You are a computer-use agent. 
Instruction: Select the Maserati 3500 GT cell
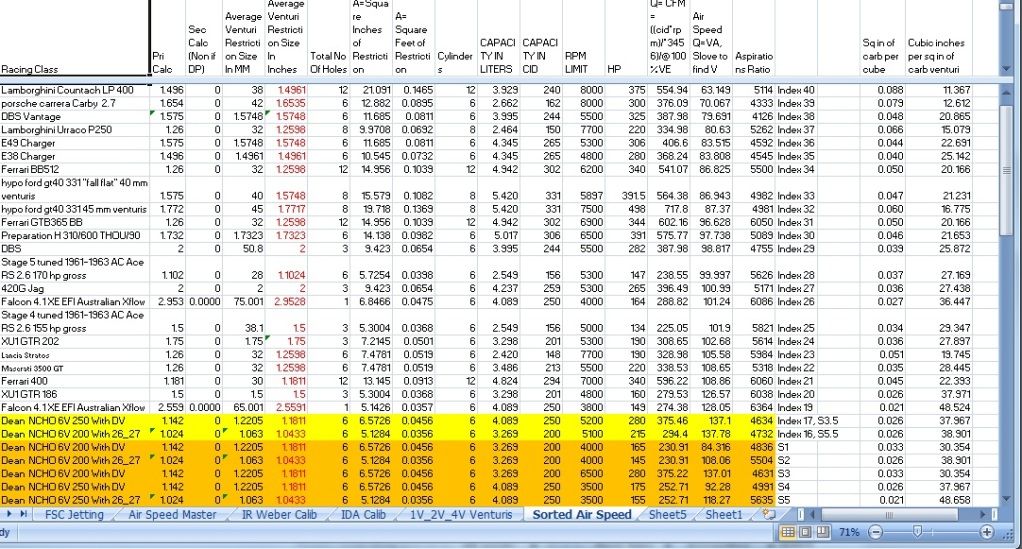[75, 368]
